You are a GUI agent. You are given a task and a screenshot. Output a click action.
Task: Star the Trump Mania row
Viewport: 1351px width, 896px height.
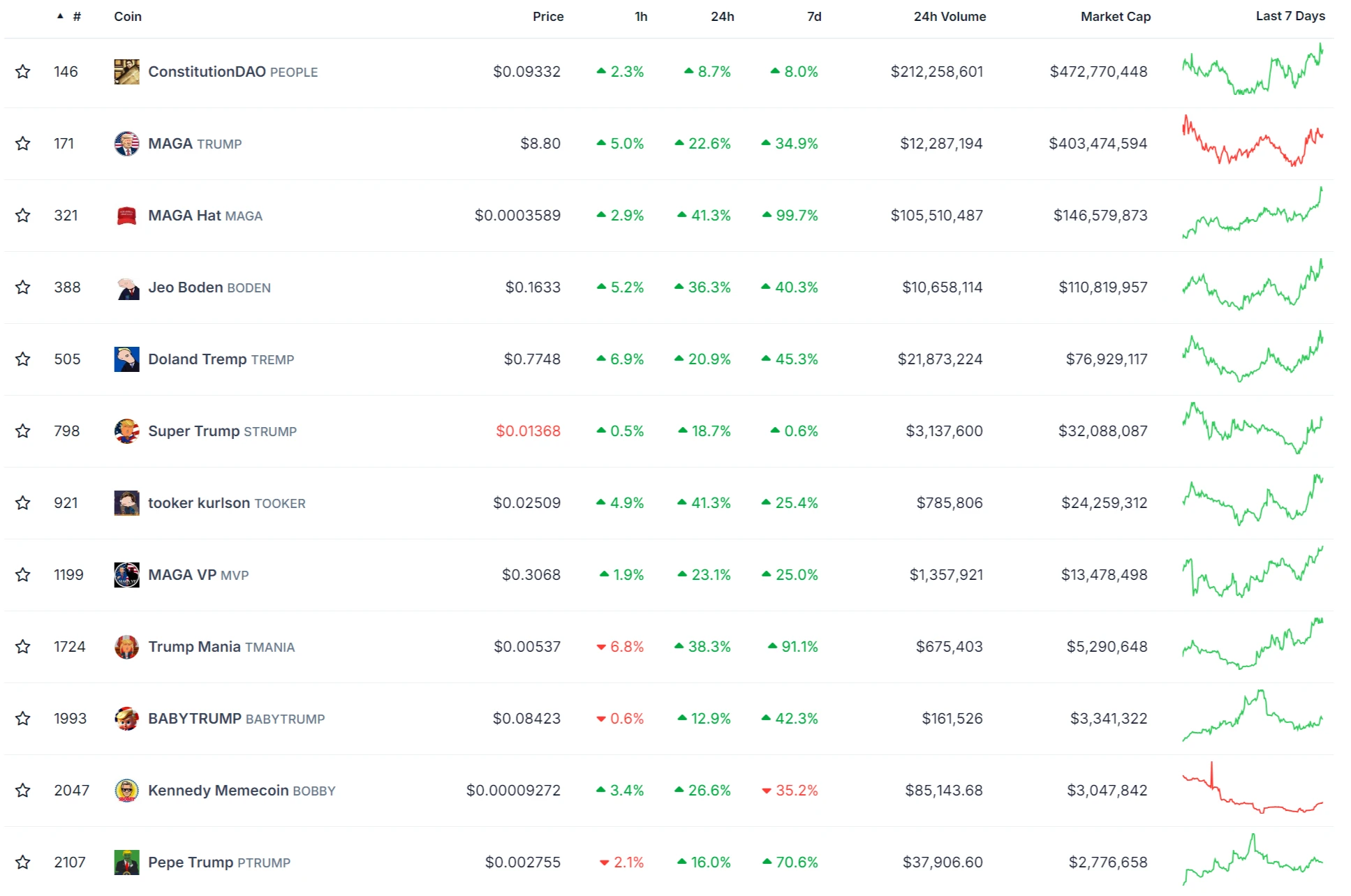click(x=23, y=647)
